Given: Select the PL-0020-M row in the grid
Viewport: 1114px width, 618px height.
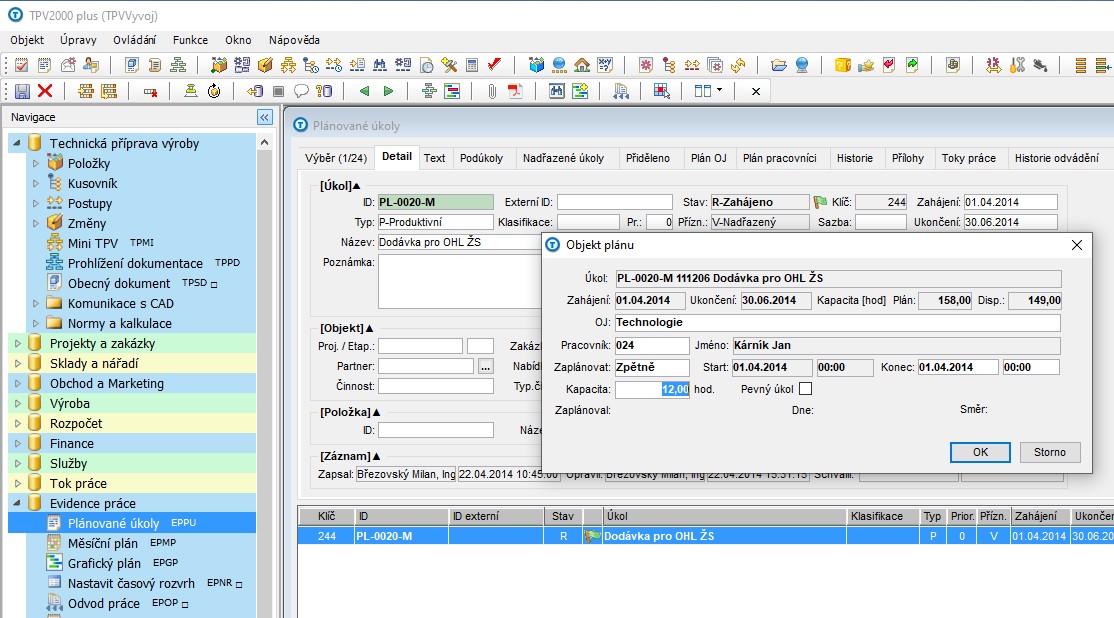Looking at the screenshot, I should pyautogui.click(x=705, y=536).
